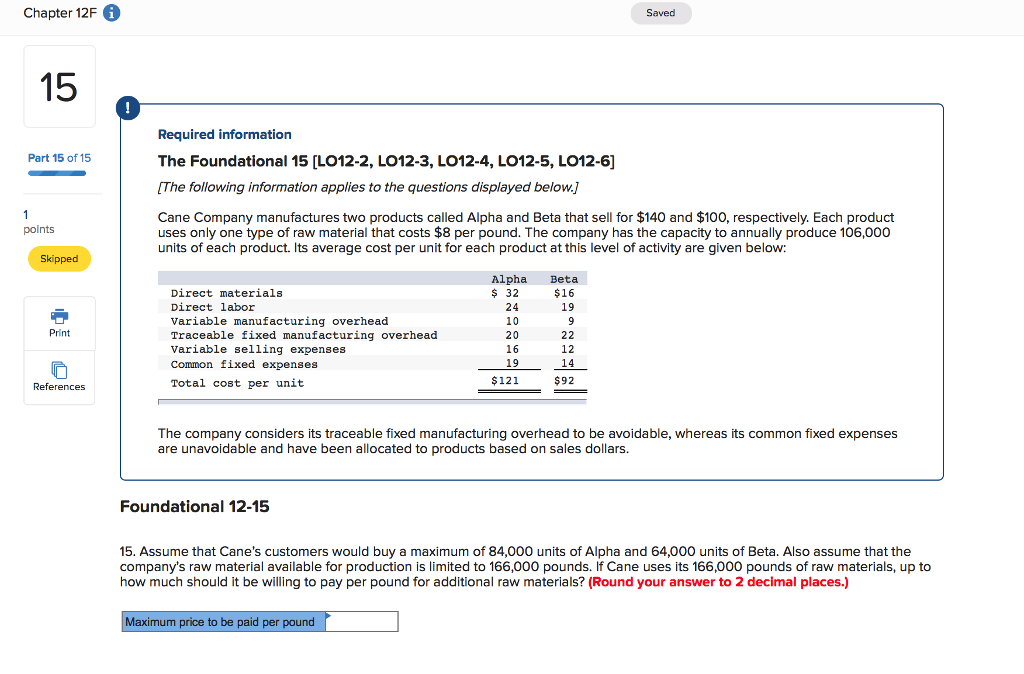Click the yellow Skipped status badge

pos(59,258)
